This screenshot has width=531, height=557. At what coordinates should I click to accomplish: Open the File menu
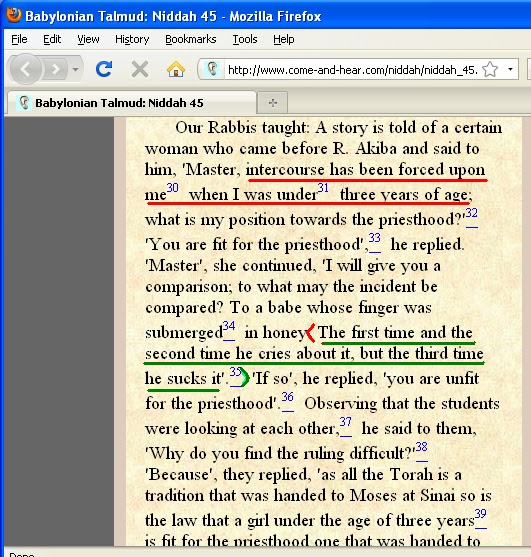coord(19,39)
